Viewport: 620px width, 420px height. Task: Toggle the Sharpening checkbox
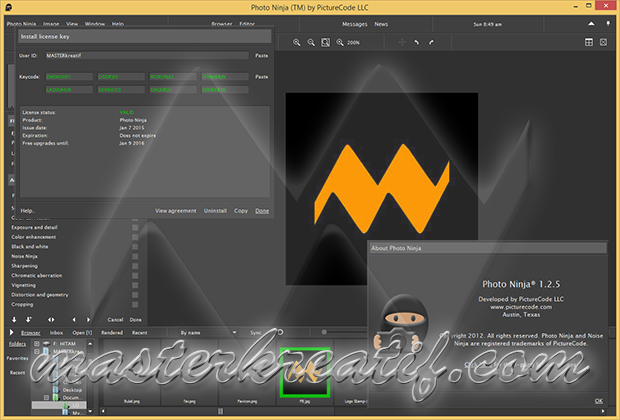135,266
